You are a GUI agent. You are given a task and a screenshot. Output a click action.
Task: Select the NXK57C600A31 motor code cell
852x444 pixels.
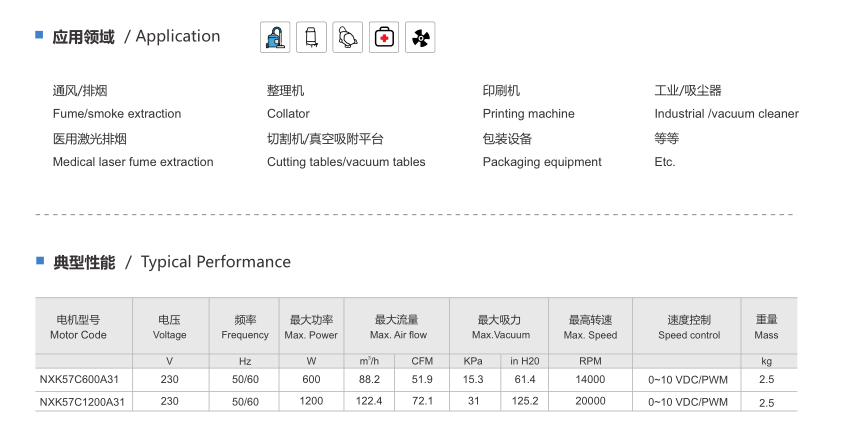tap(79, 379)
